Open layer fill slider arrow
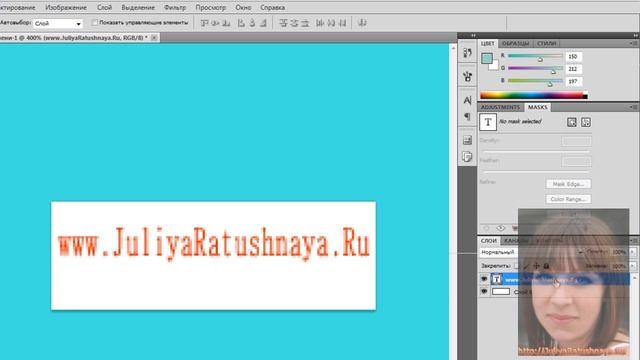Image resolution: width=640 pixels, height=360 pixels. pos(632,266)
